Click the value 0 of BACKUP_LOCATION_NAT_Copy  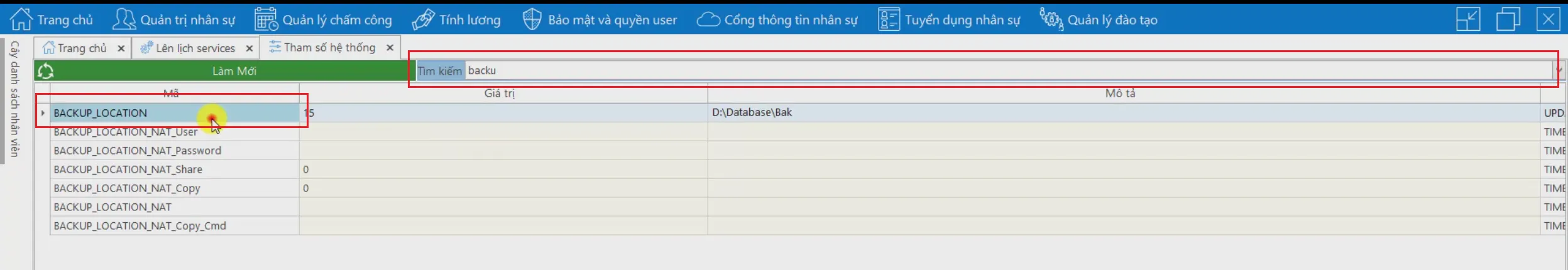[503, 188]
